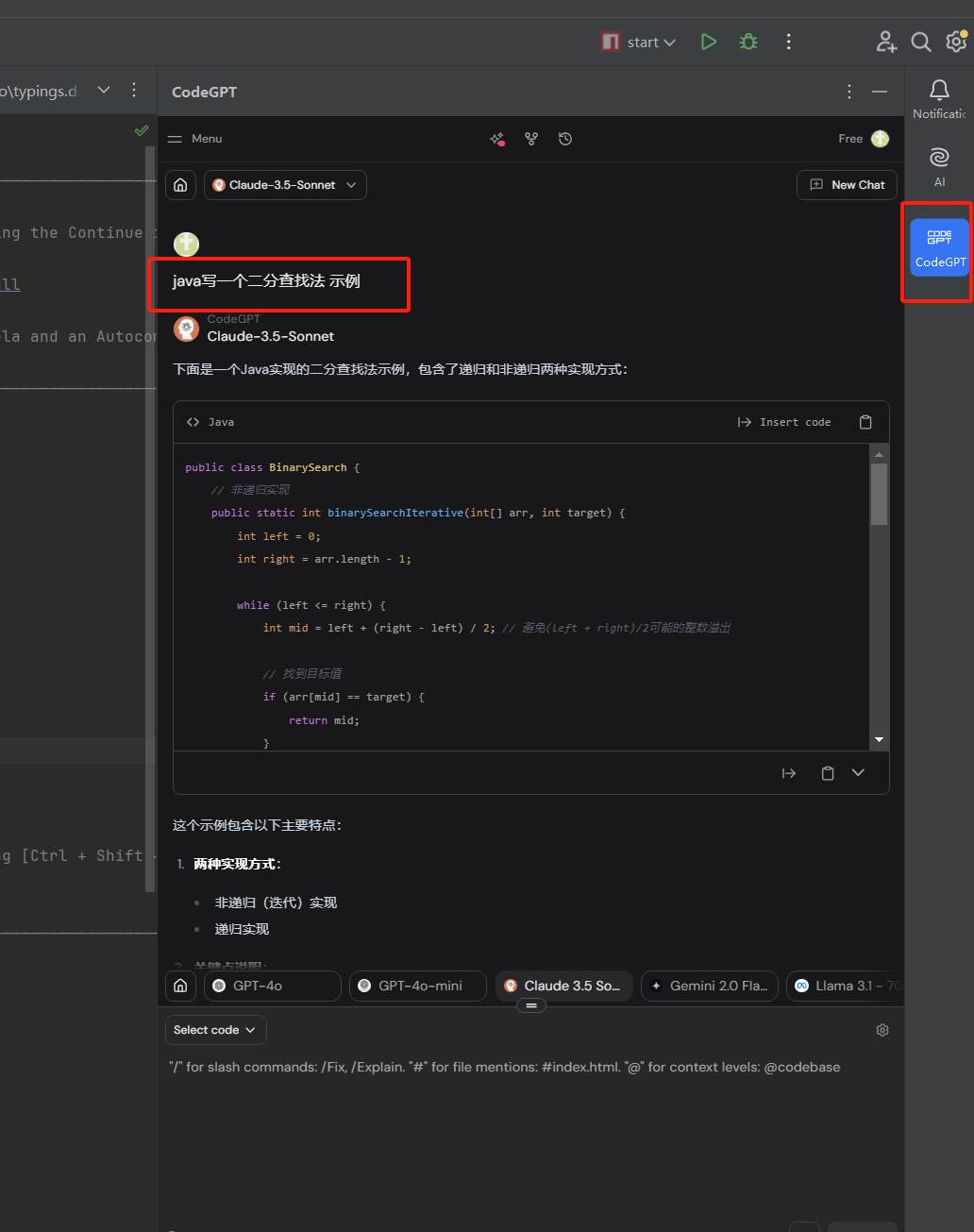Click the editor's vertical scrollbar
This screenshot has width=974, height=1232.
pos(149,519)
